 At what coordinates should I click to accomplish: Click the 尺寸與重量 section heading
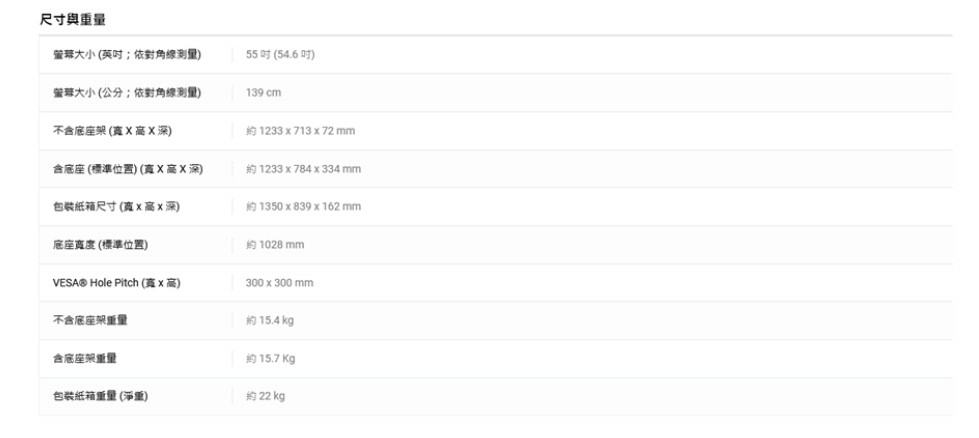point(73,19)
